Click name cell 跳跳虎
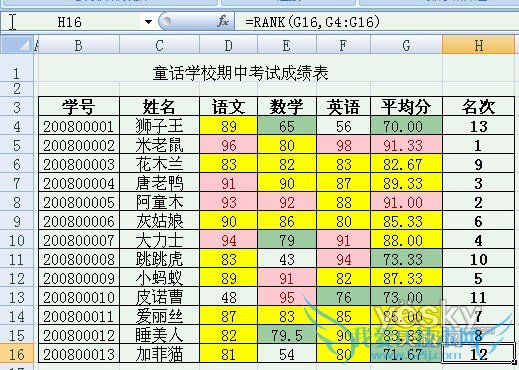The image size is (519, 370). (x=159, y=259)
